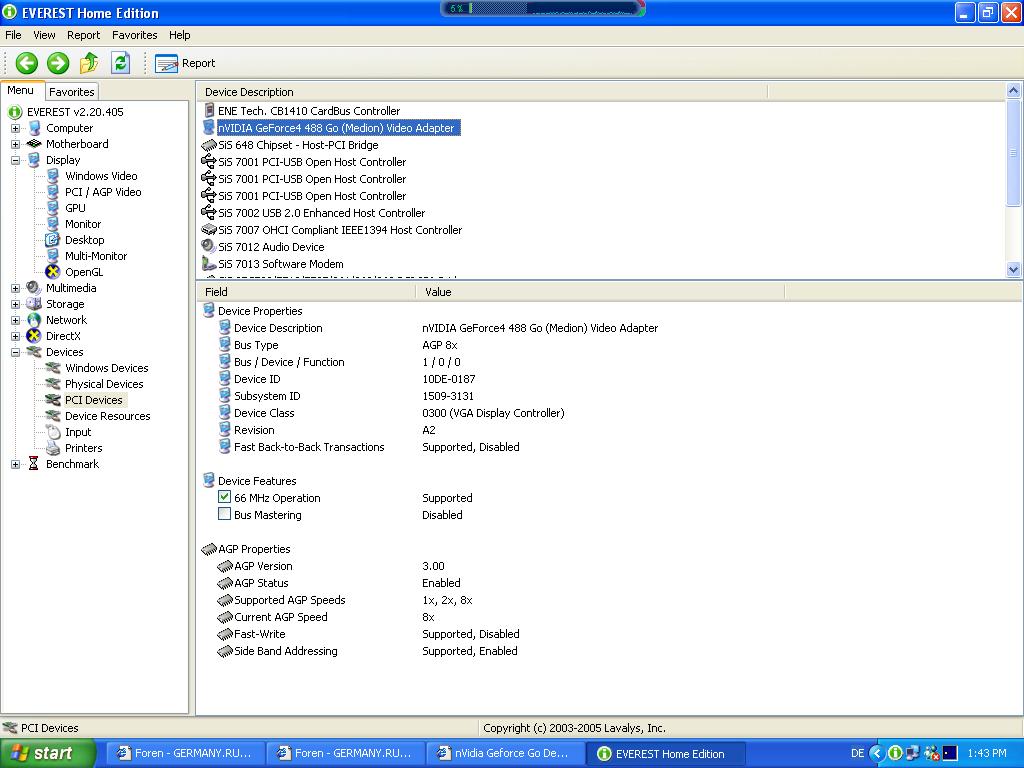The width and height of the screenshot is (1024, 768).
Task: Click the Device ID value 10DE-0187
Action: coord(449,379)
